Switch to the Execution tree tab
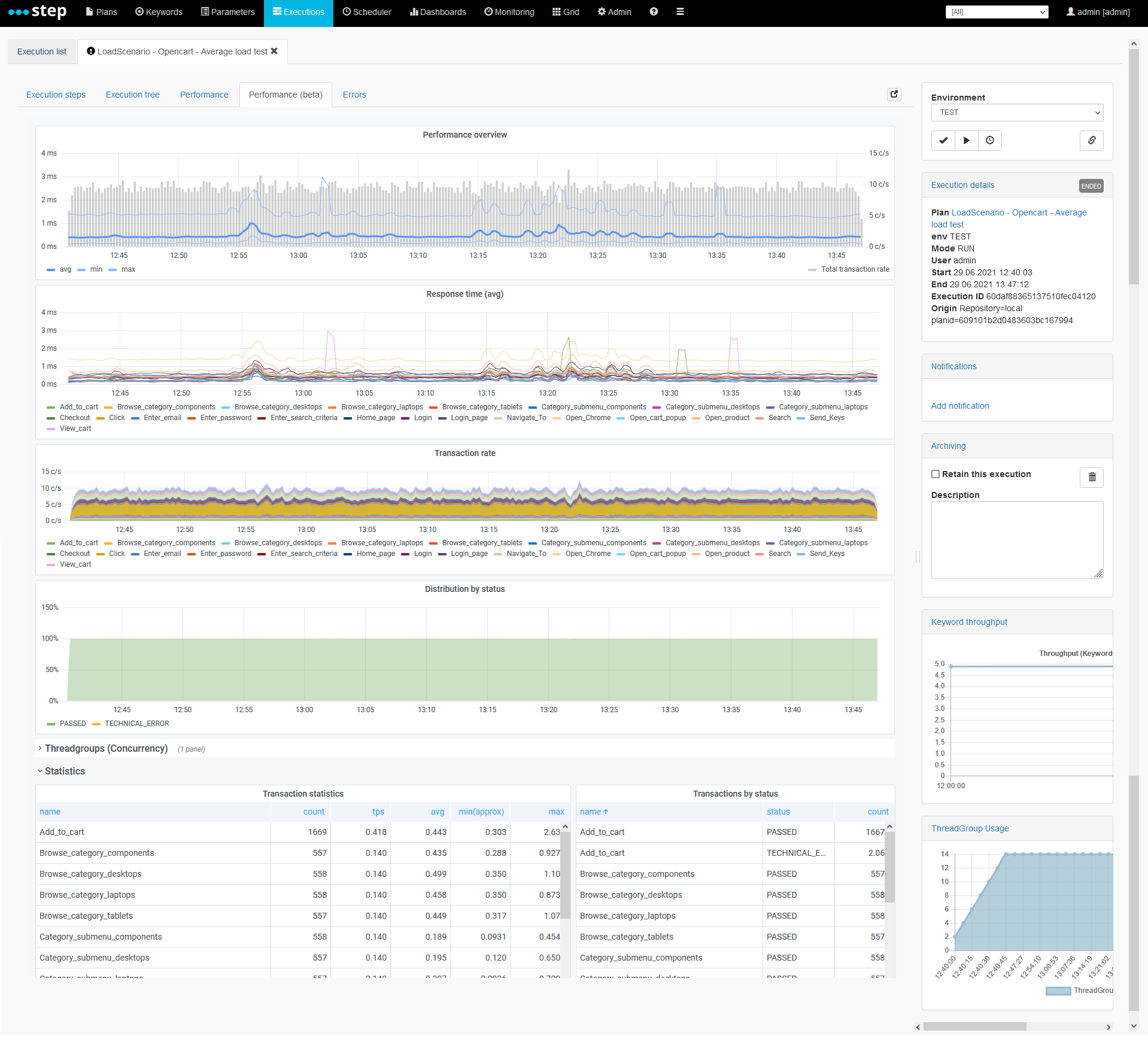 [x=133, y=95]
